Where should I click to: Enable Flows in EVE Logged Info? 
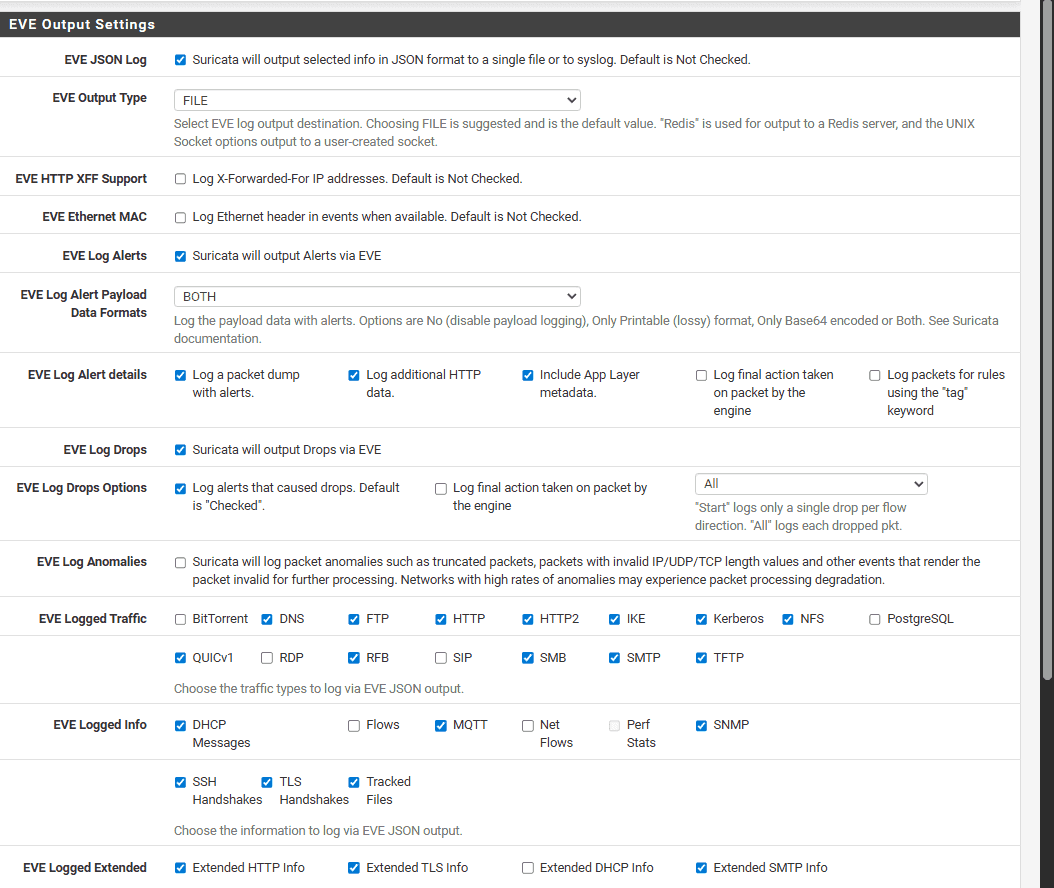[354, 725]
